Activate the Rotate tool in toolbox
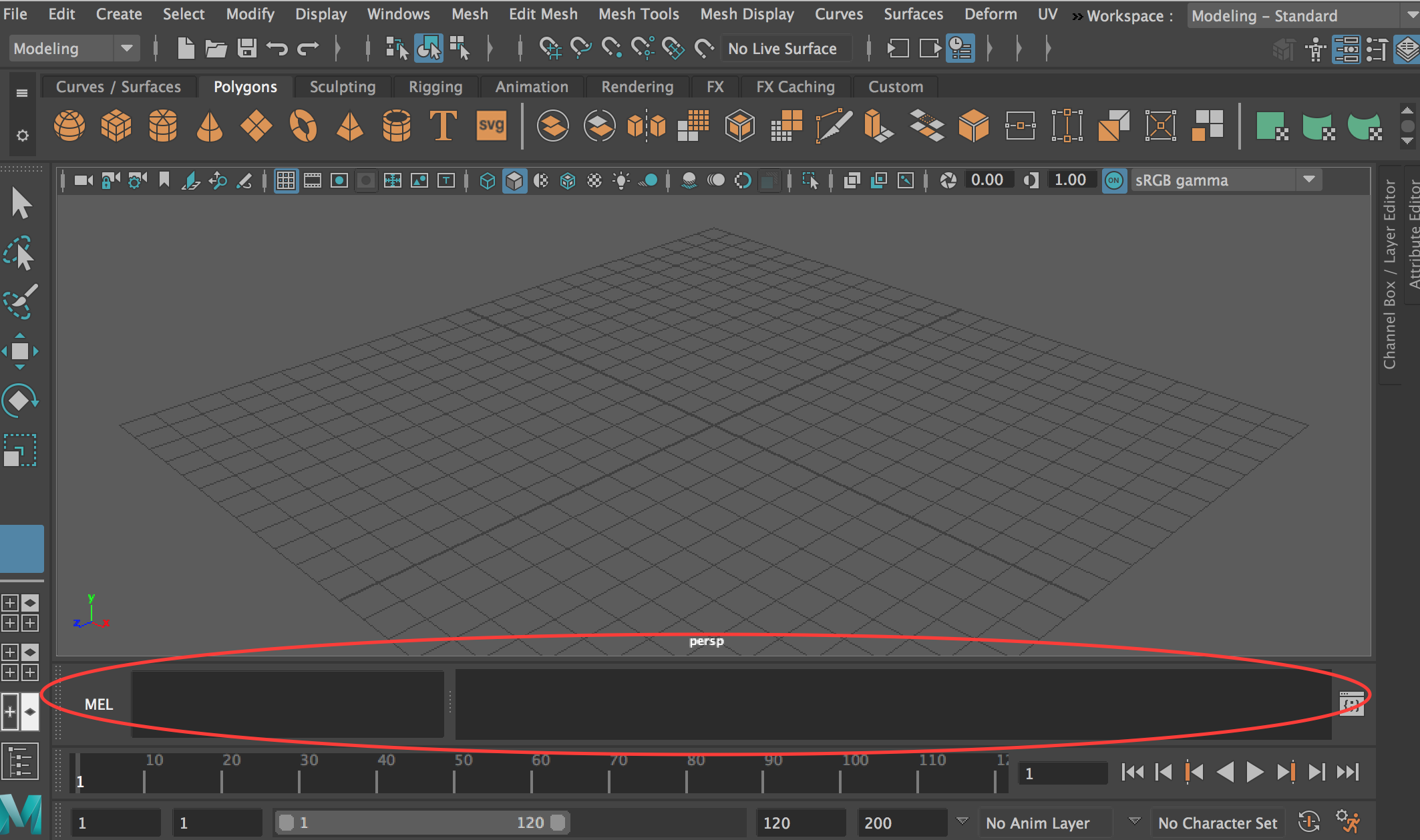 (20, 401)
